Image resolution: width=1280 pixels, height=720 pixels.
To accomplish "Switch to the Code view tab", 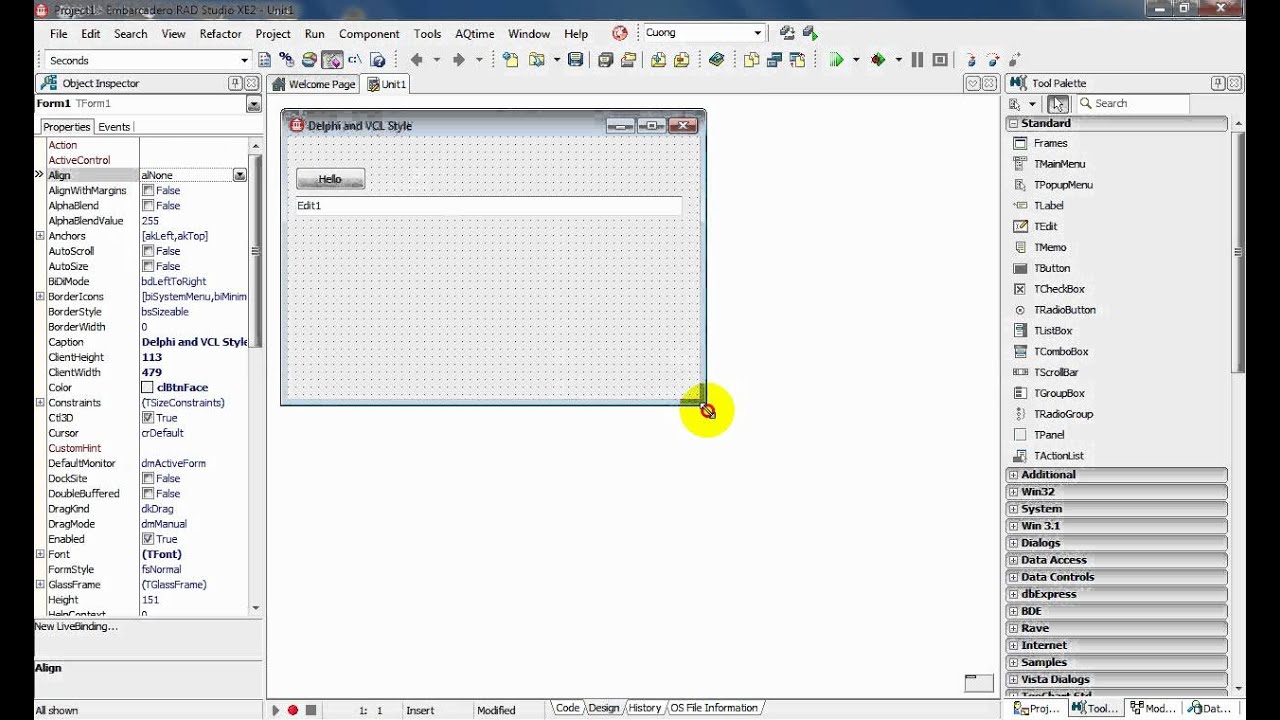I will point(567,708).
